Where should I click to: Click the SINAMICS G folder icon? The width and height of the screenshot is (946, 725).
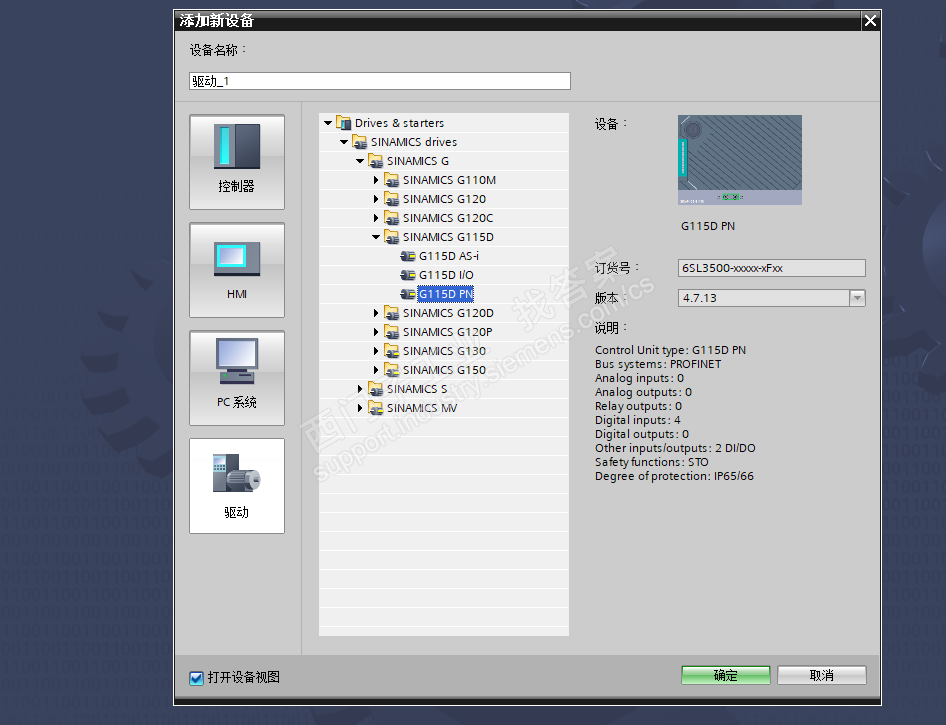pos(376,161)
